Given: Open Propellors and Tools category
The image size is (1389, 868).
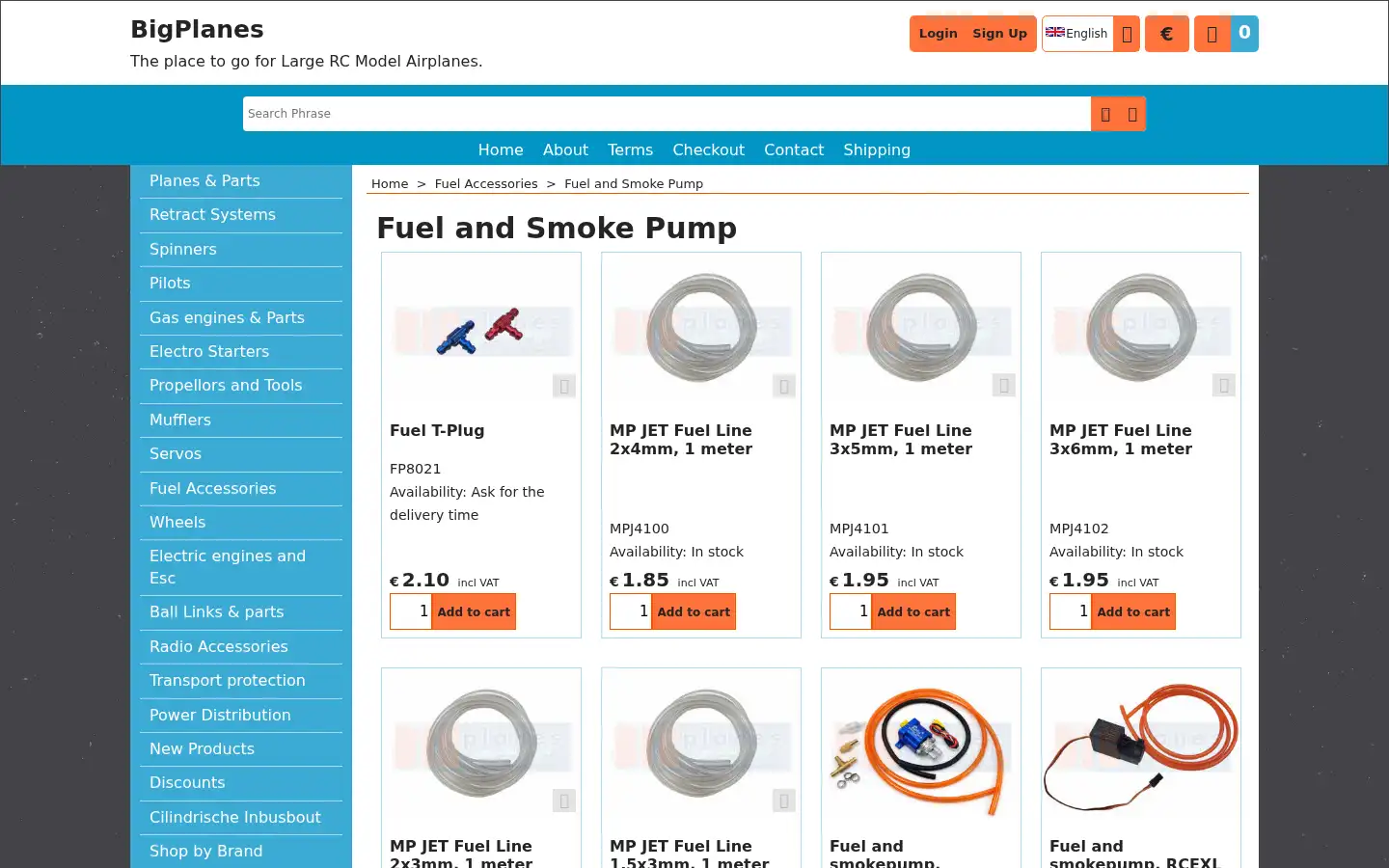Looking at the screenshot, I should tap(241, 386).
